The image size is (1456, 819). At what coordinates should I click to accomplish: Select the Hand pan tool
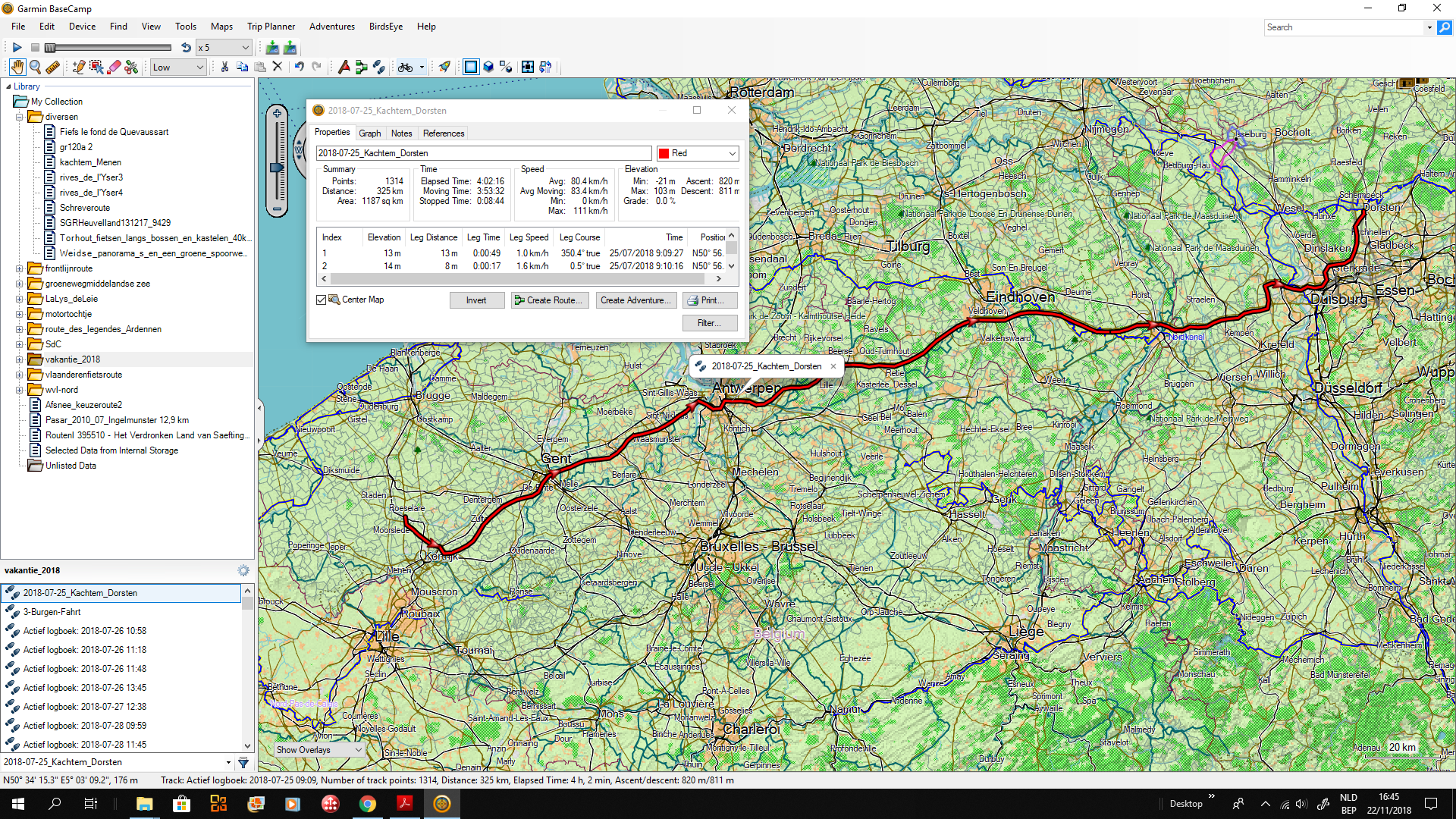[17, 67]
